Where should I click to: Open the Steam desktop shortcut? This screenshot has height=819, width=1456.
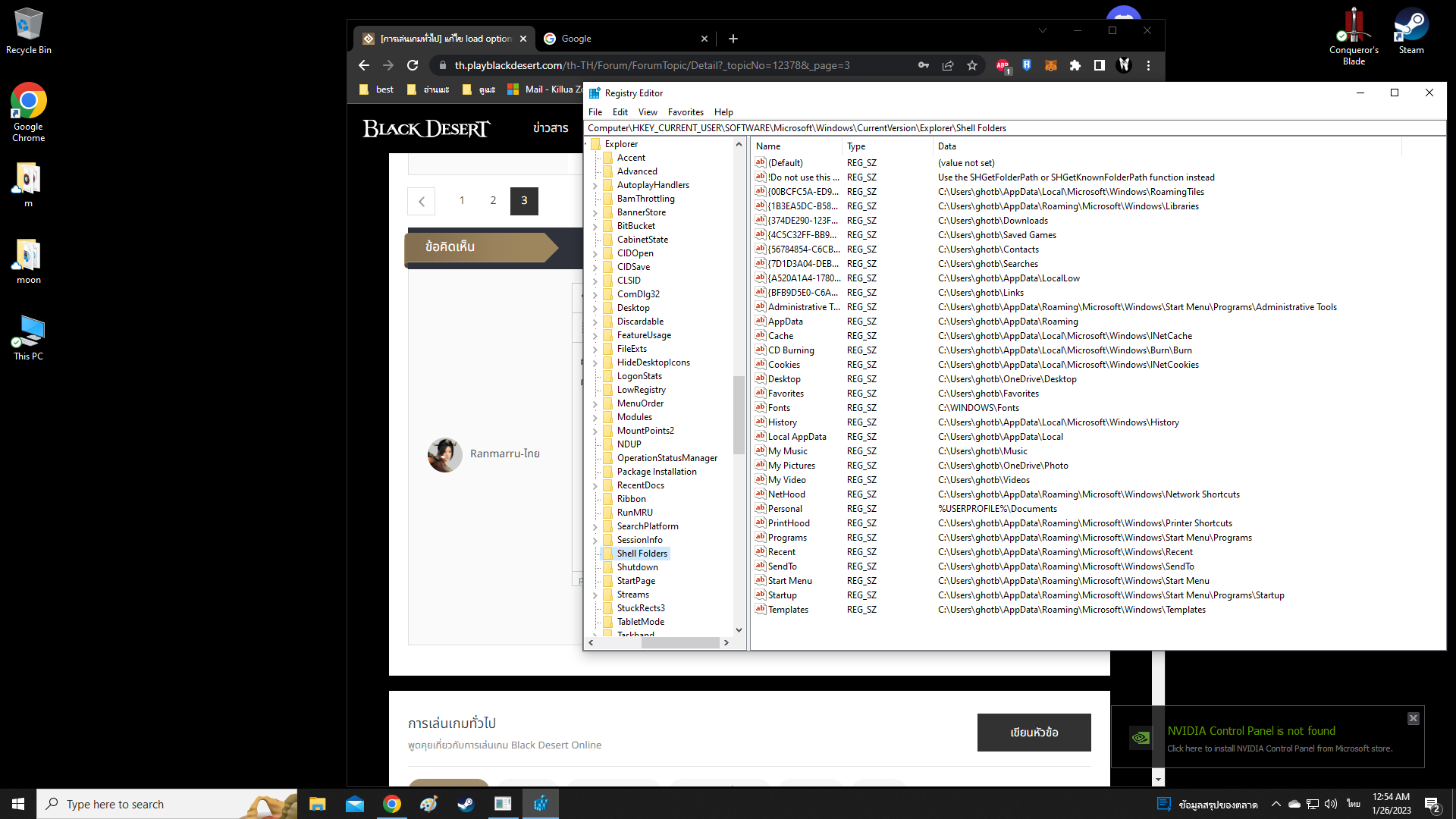(x=1411, y=31)
